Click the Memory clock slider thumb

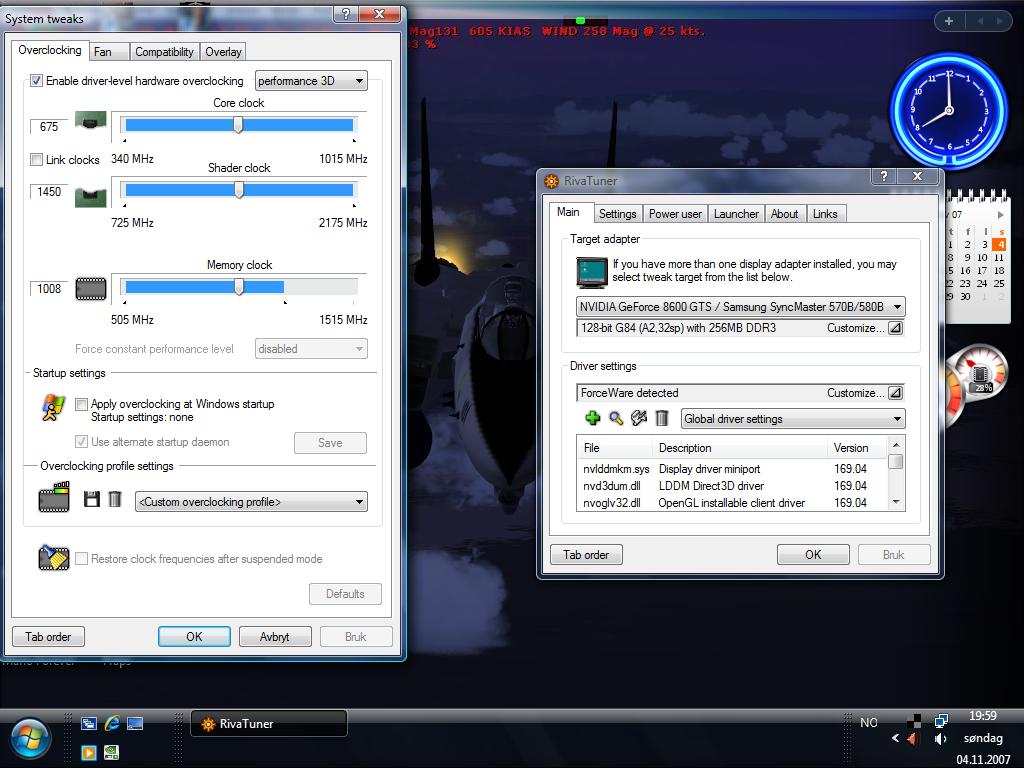click(239, 286)
